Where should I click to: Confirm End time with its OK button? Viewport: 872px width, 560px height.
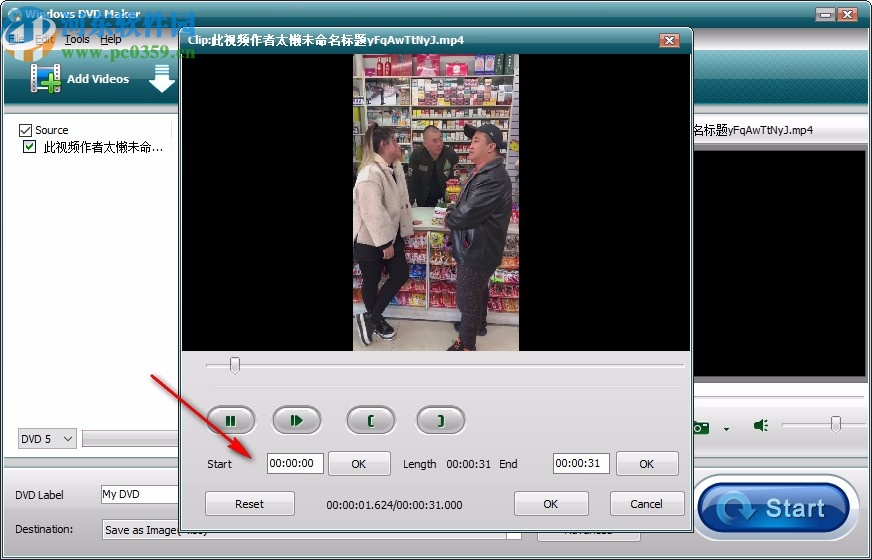(x=647, y=464)
